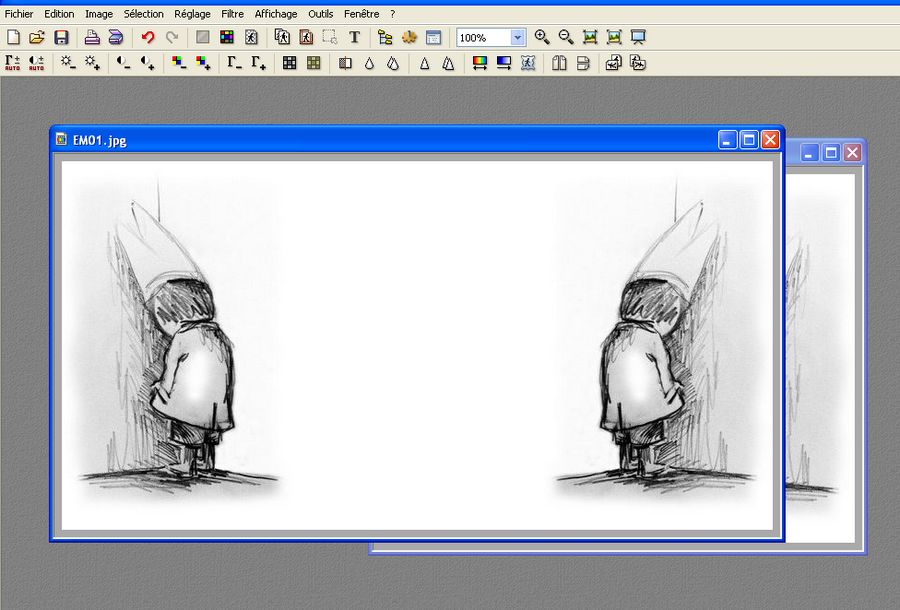
Task: Increase color saturation
Action: (x=203, y=62)
